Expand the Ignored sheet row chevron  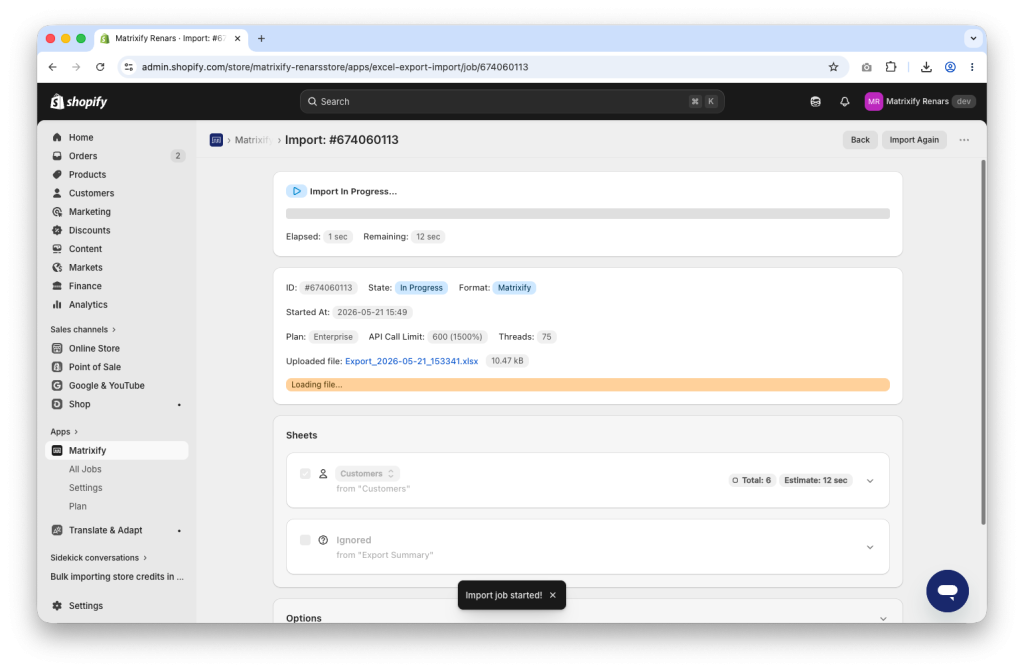[x=870, y=547]
